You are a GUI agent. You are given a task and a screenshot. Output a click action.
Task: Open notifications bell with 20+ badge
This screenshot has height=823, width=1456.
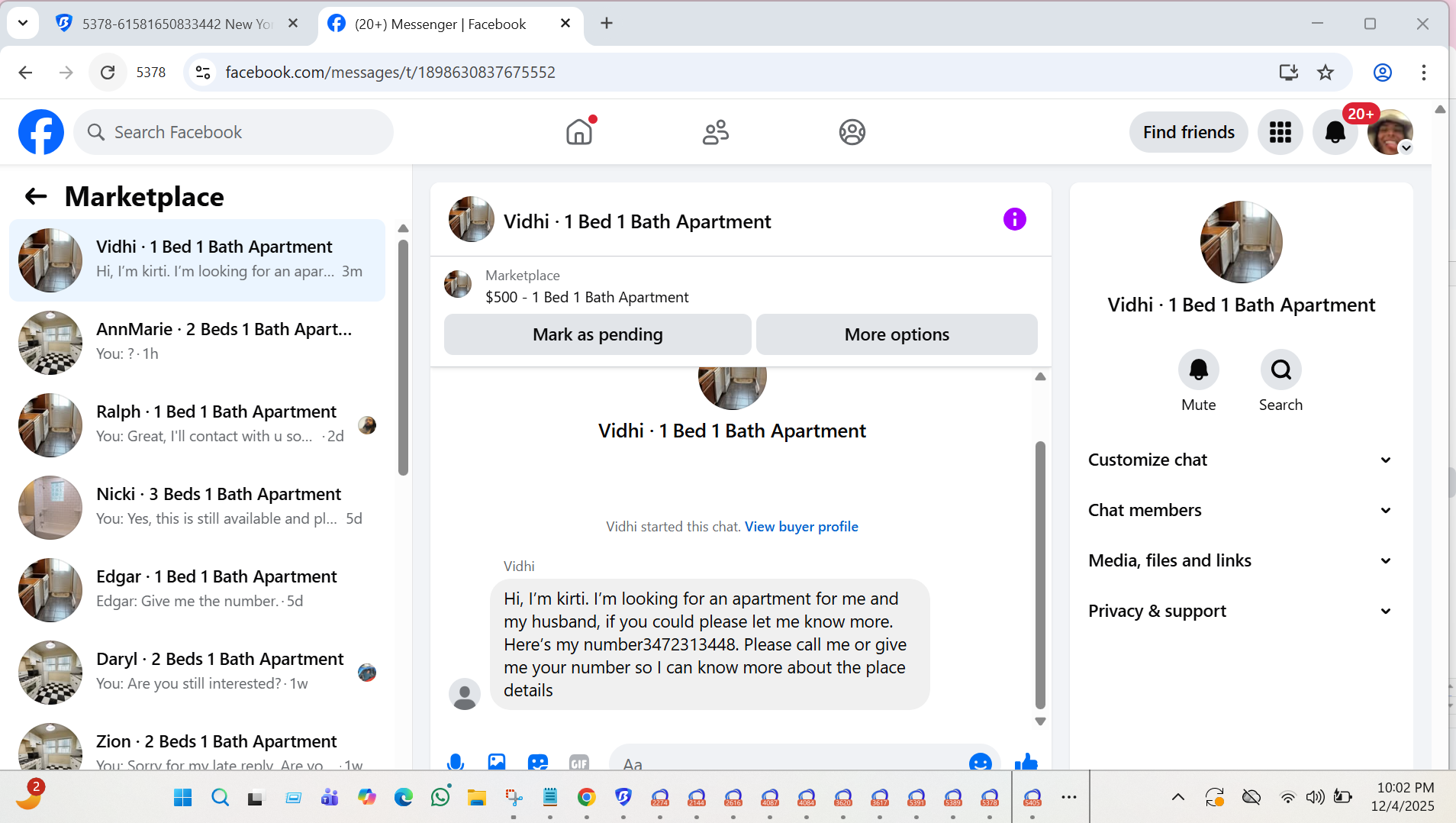(1335, 132)
